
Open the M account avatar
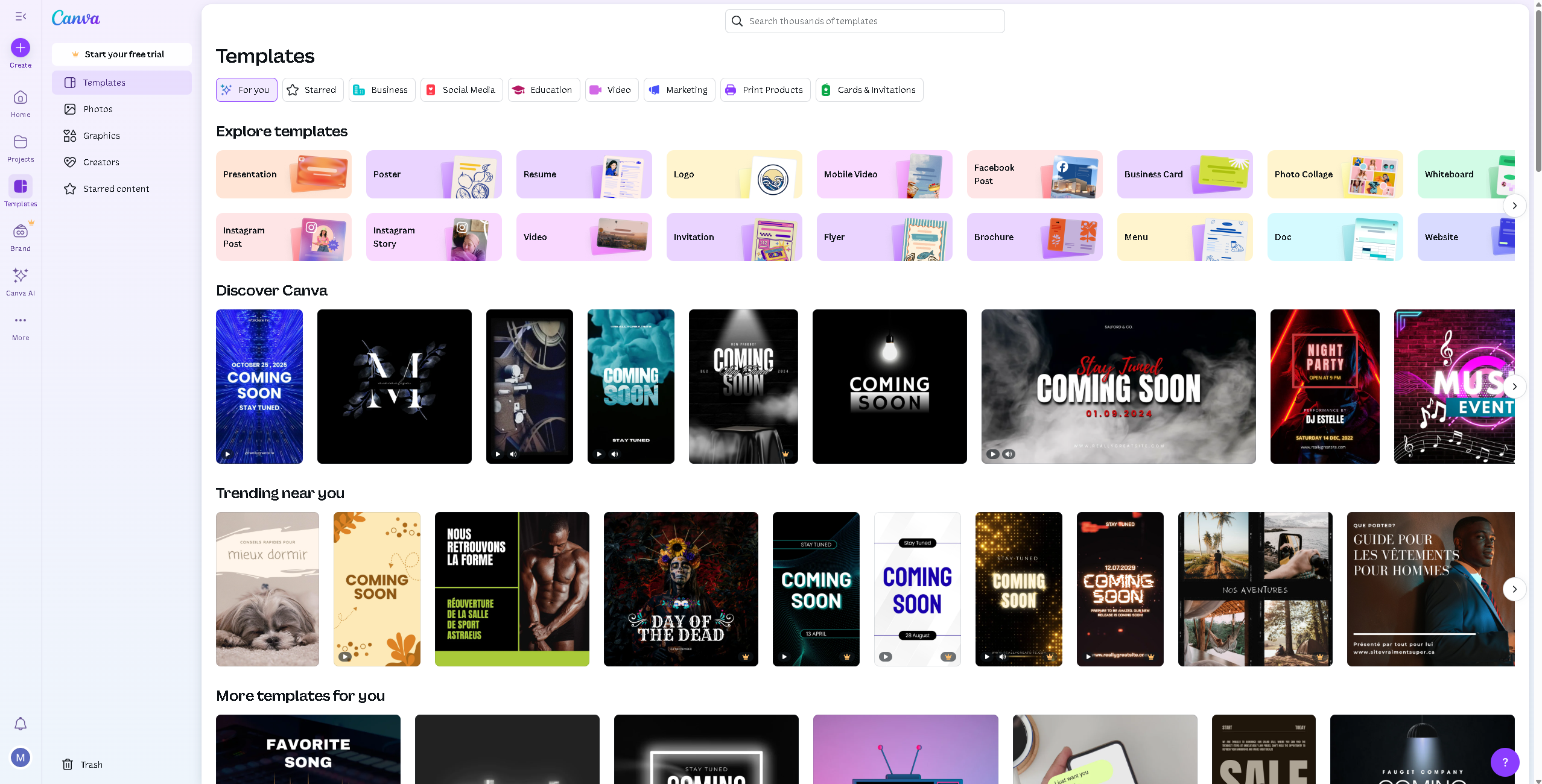21,757
